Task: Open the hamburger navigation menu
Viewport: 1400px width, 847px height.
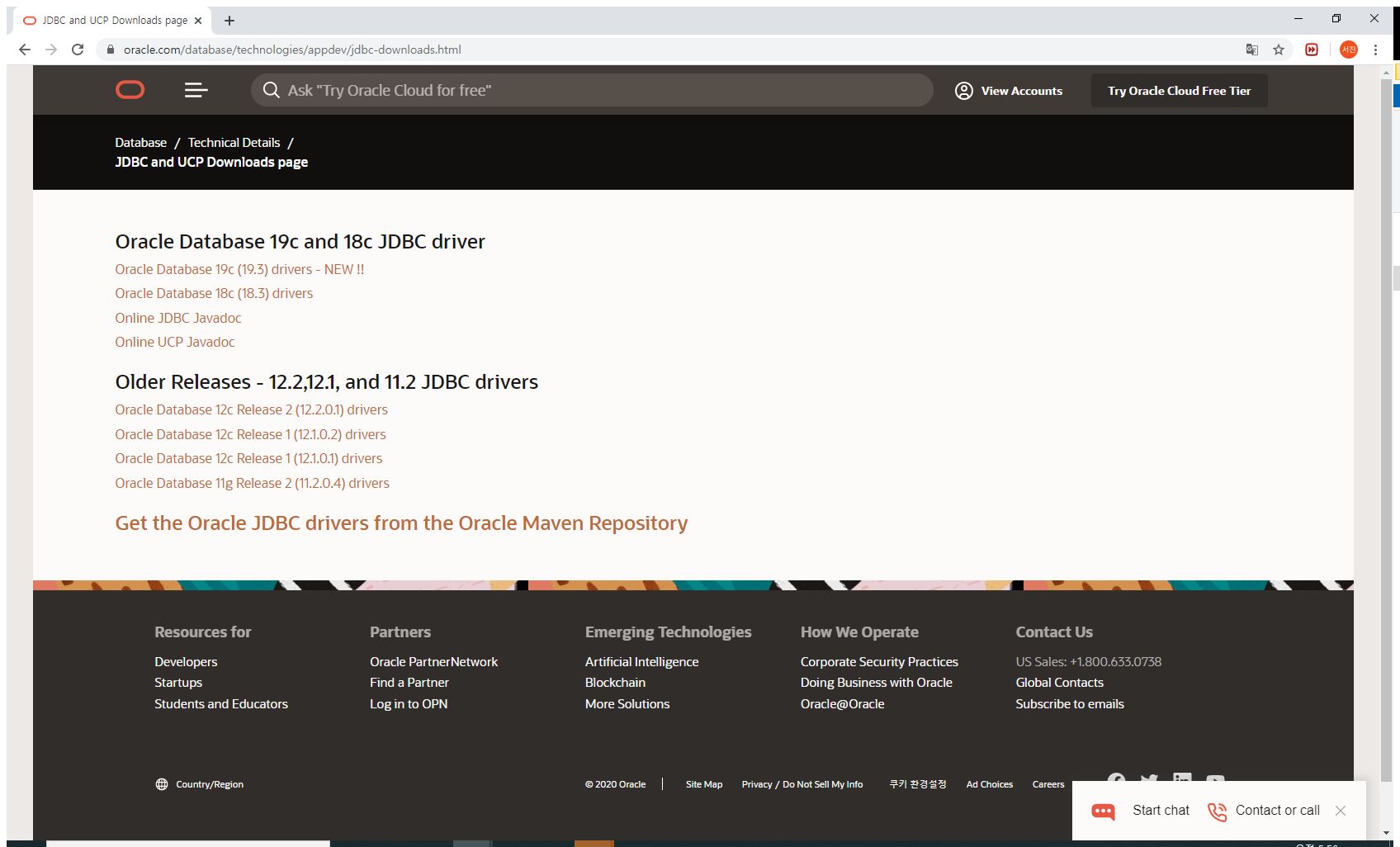Action: 196,90
